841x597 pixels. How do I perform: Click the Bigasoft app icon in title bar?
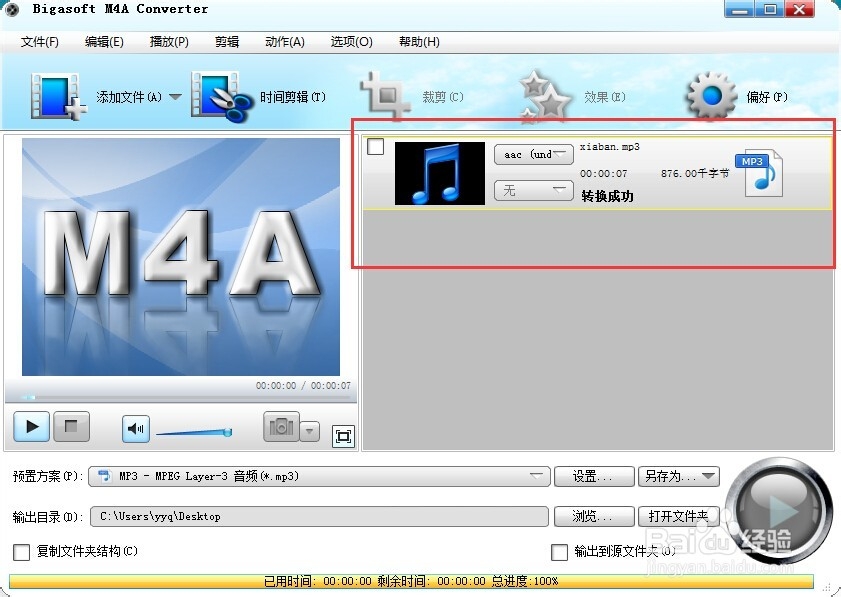coord(11,9)
